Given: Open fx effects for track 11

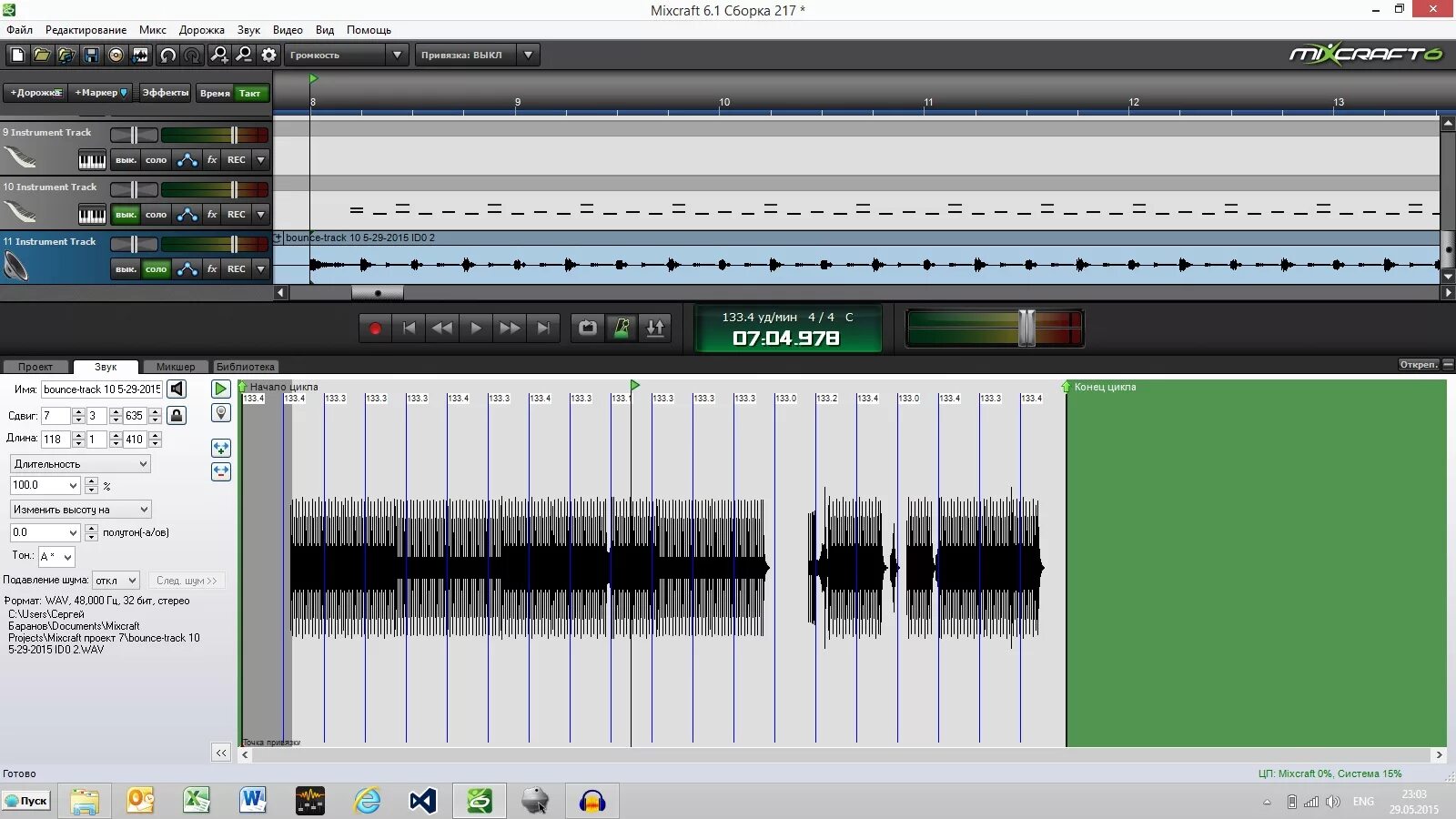Looking at the screenshot, I should [x=212, y=269].
